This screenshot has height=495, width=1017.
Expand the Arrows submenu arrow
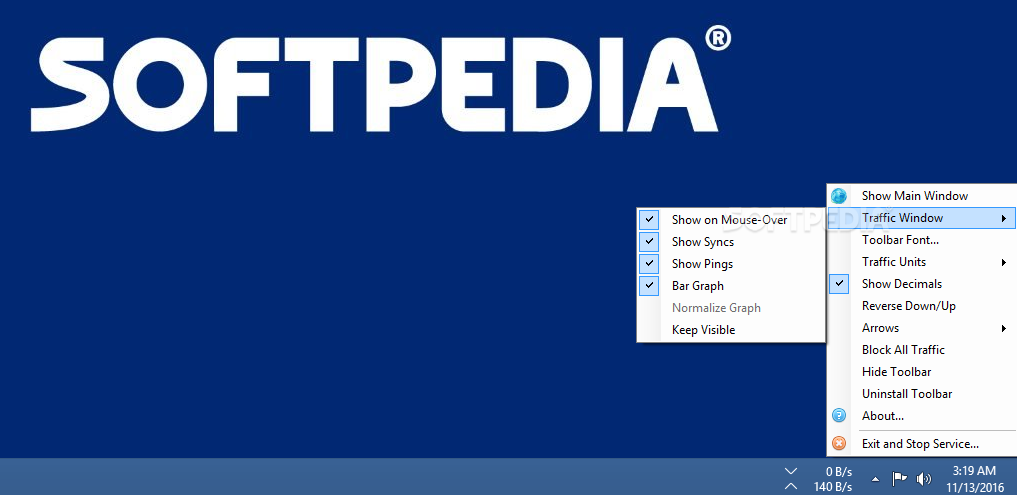click(1004, 328)
